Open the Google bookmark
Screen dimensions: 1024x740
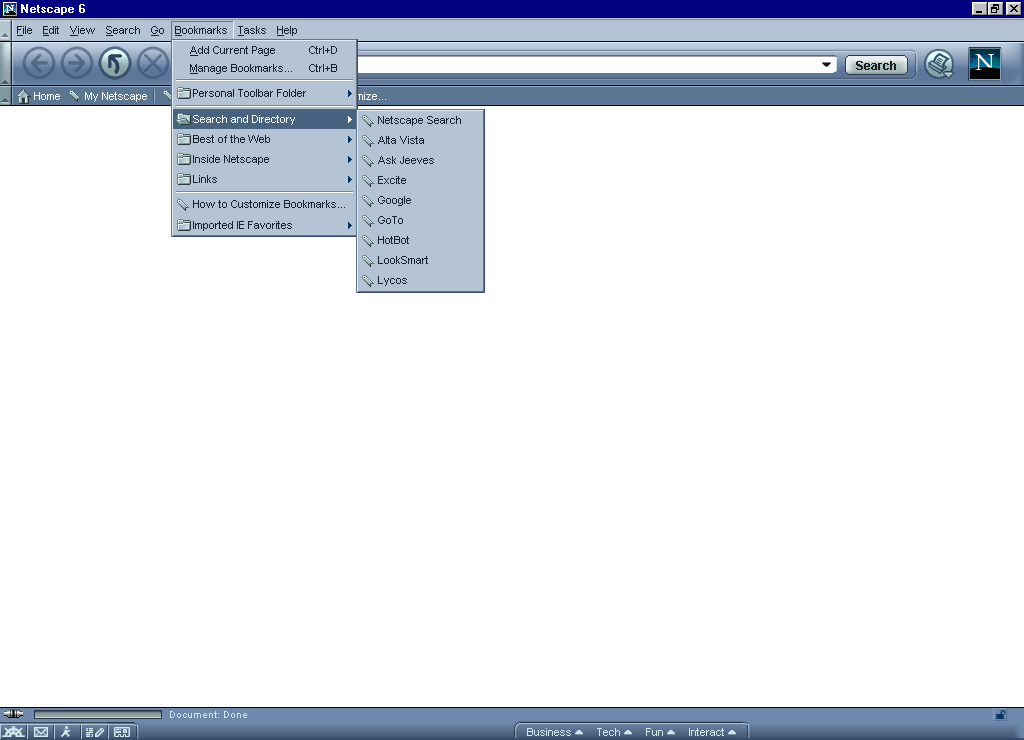click(x=421, y=201)
